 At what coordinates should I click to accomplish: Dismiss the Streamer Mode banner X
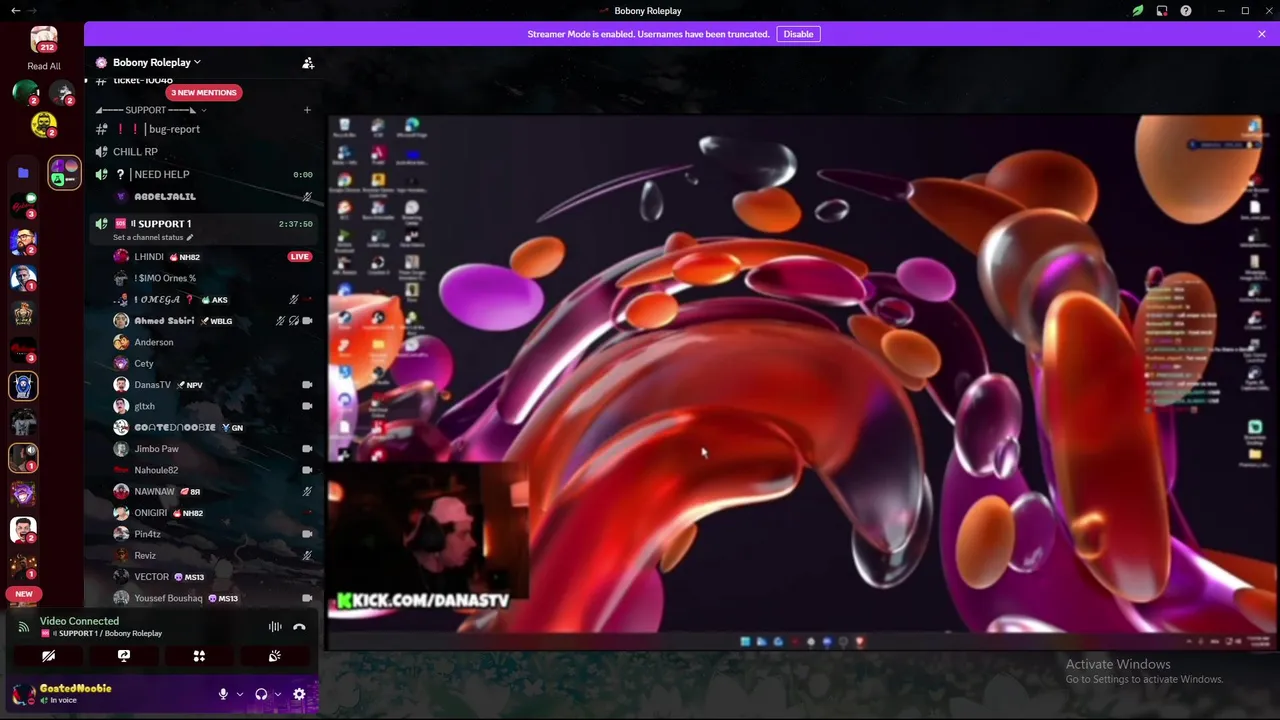(1262, 34)
